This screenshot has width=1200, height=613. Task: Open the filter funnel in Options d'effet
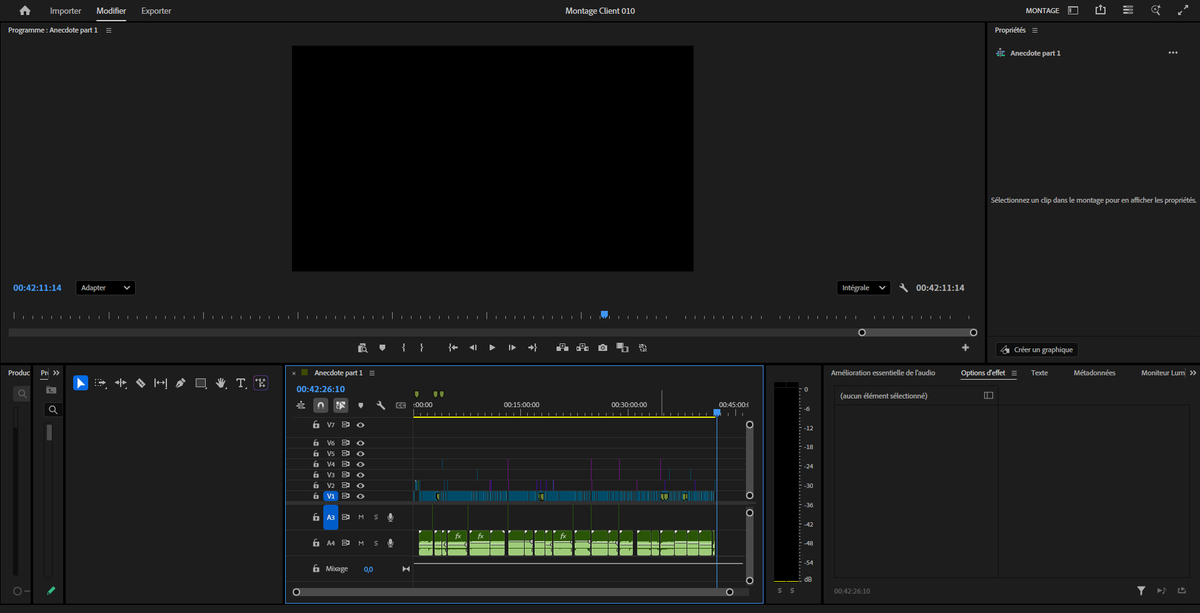1141,591
